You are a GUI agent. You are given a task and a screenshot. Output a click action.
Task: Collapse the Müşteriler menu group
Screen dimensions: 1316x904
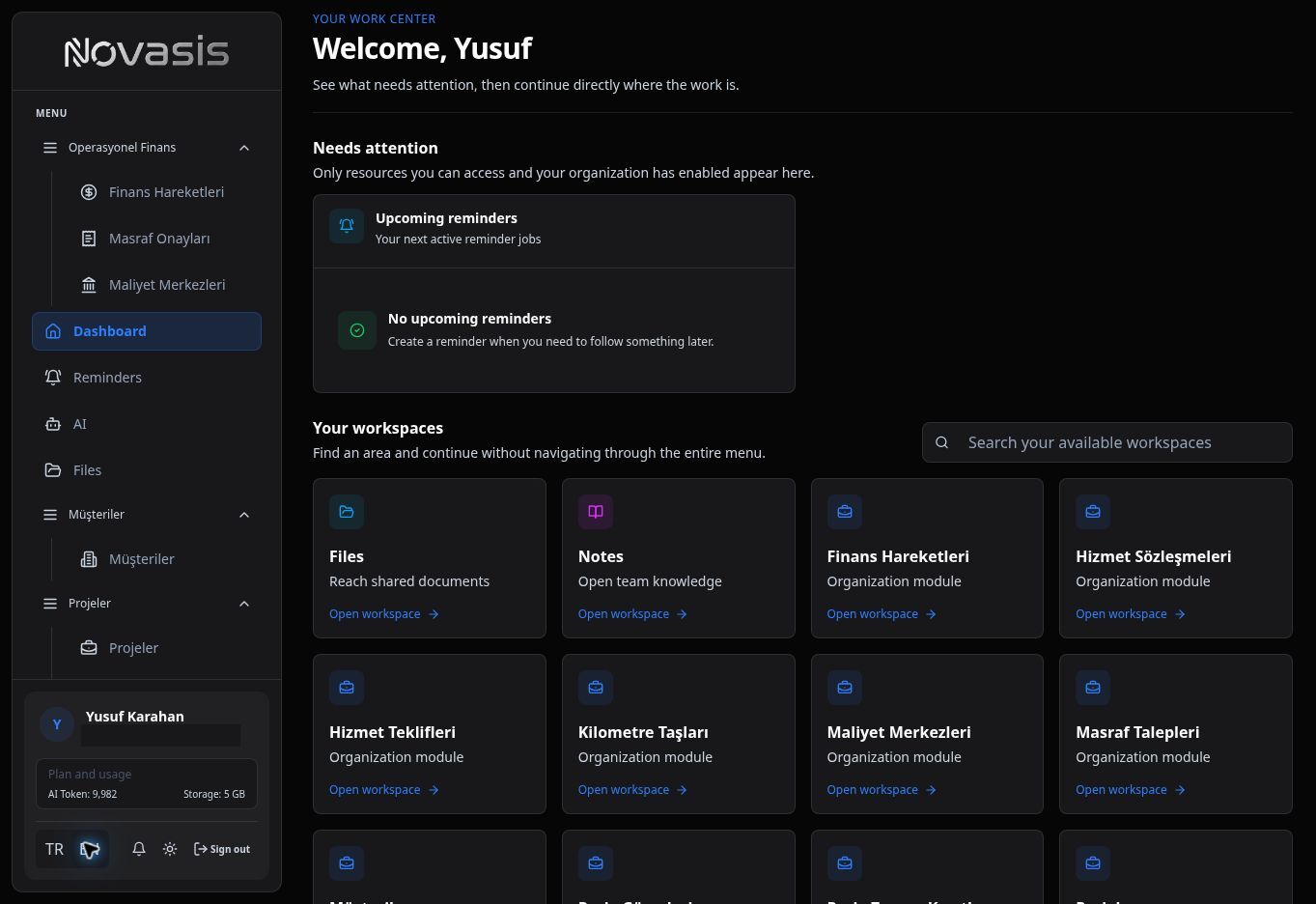coord(244,515)
